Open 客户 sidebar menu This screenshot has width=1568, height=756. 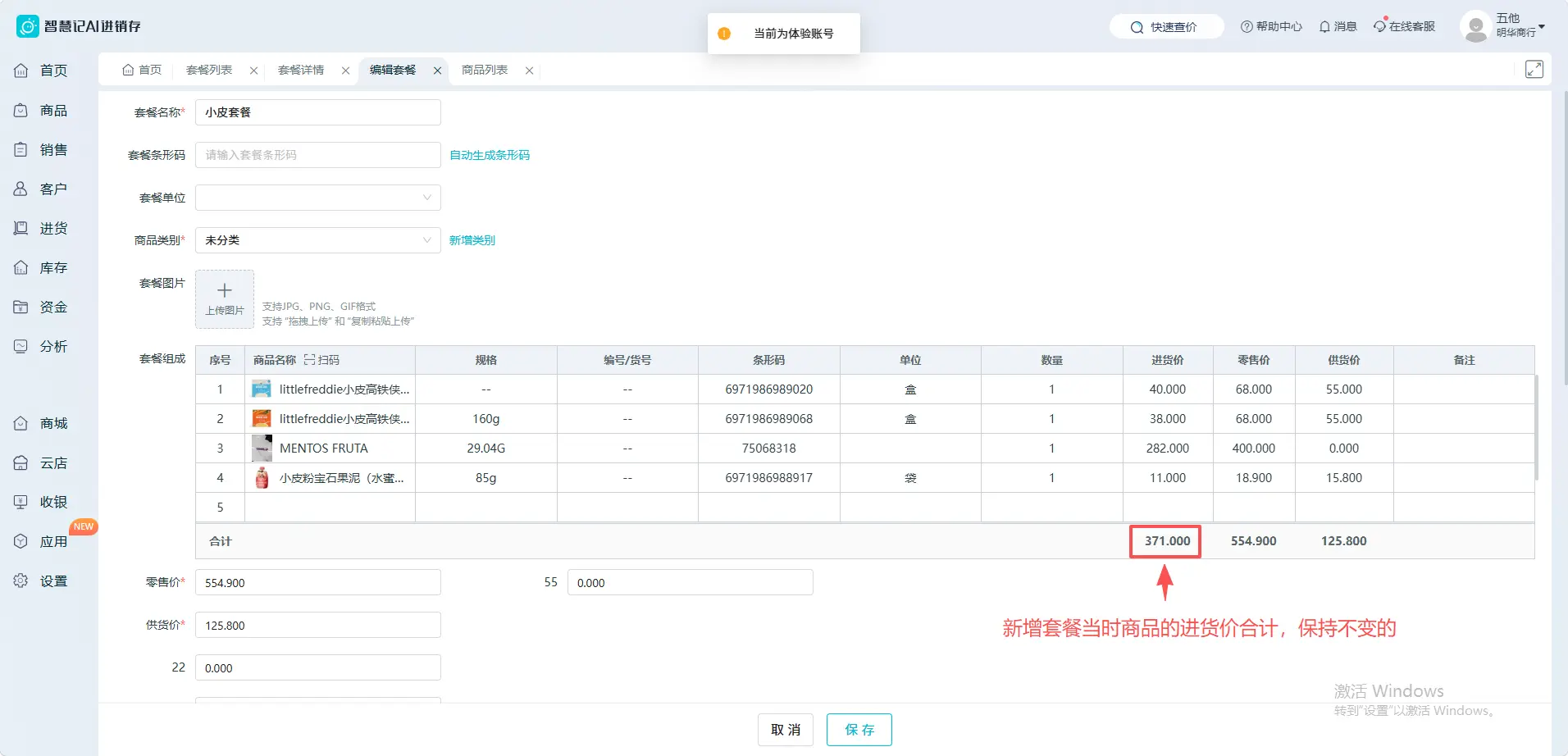41,189
